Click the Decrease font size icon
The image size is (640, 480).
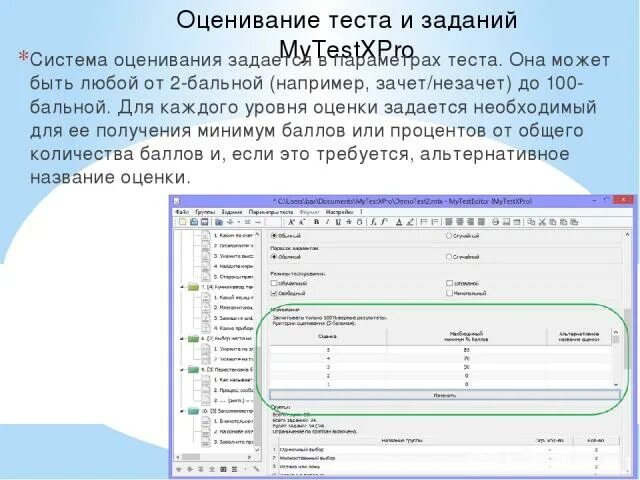(302, 222)
